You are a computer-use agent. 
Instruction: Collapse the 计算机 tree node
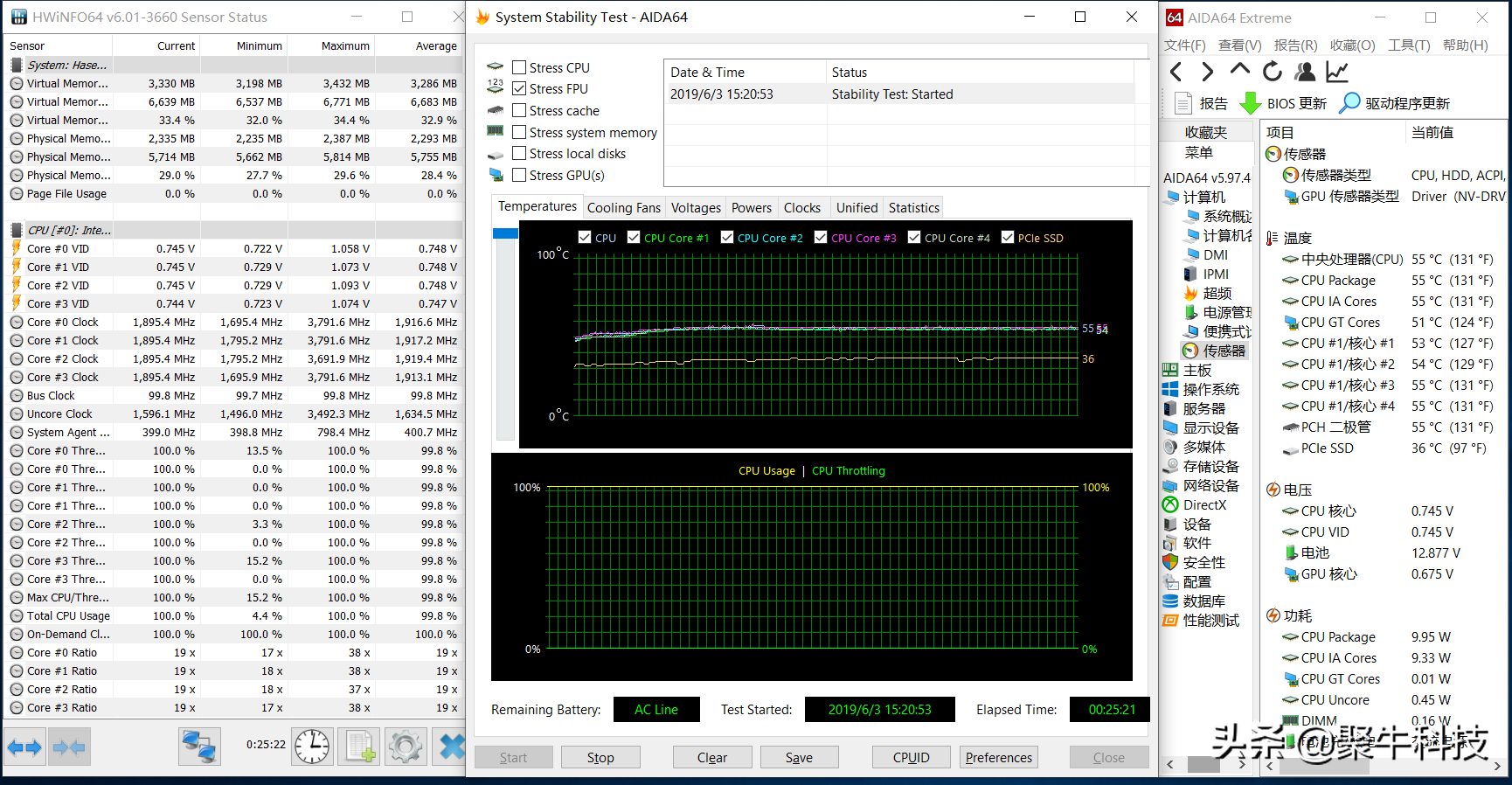pos(1203,197)
